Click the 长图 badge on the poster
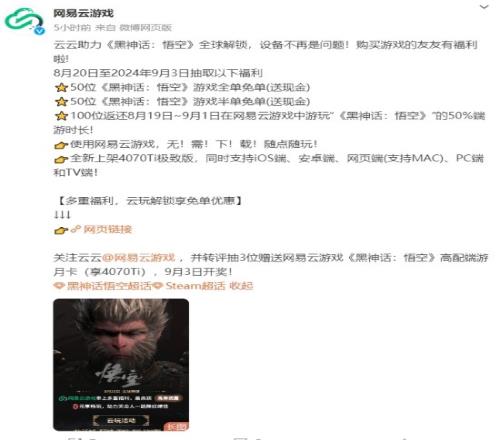The width and height of the screenshot is (500, 440). (176, 426)
